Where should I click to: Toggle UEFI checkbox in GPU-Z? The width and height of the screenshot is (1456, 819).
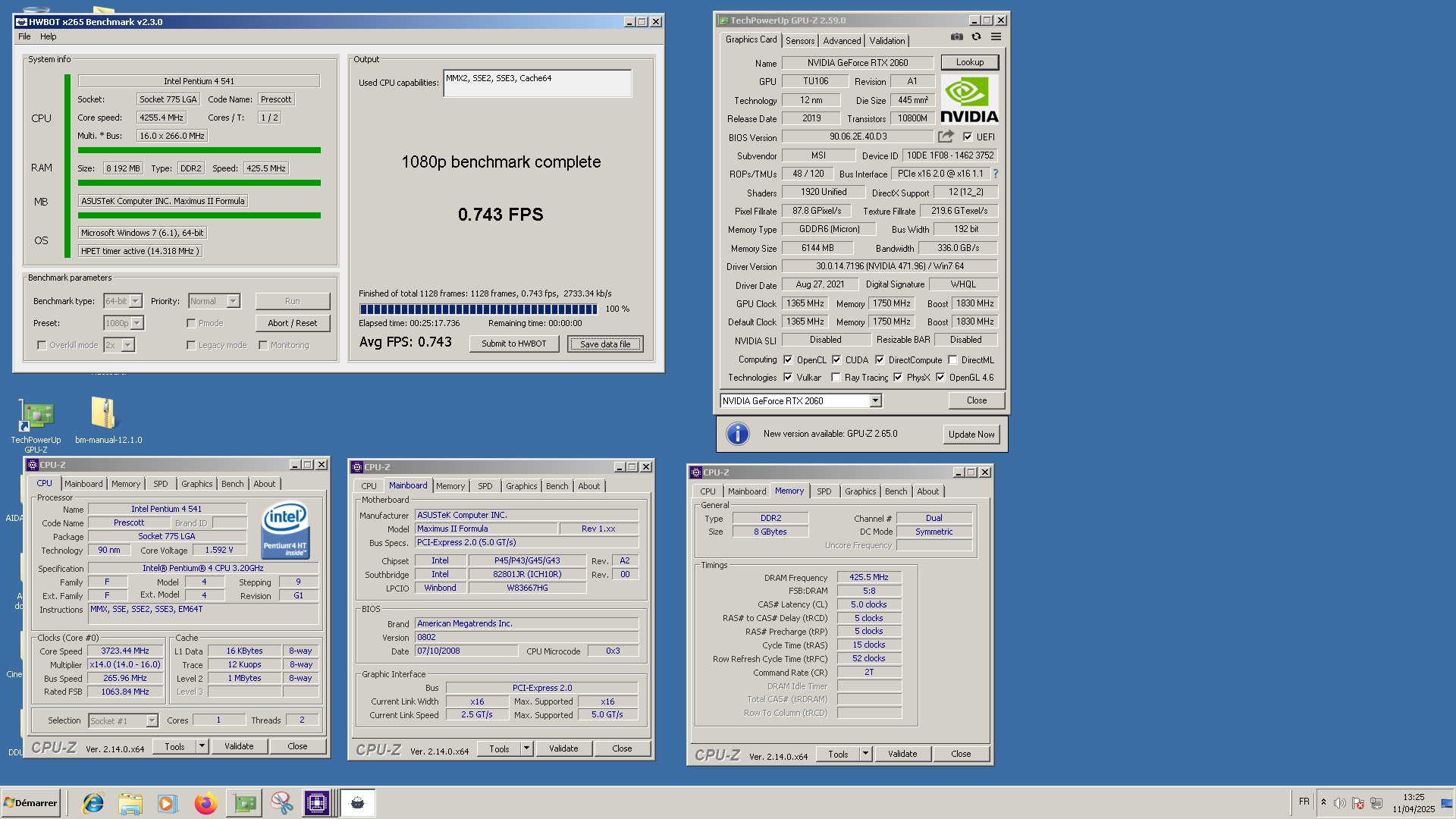968,137
